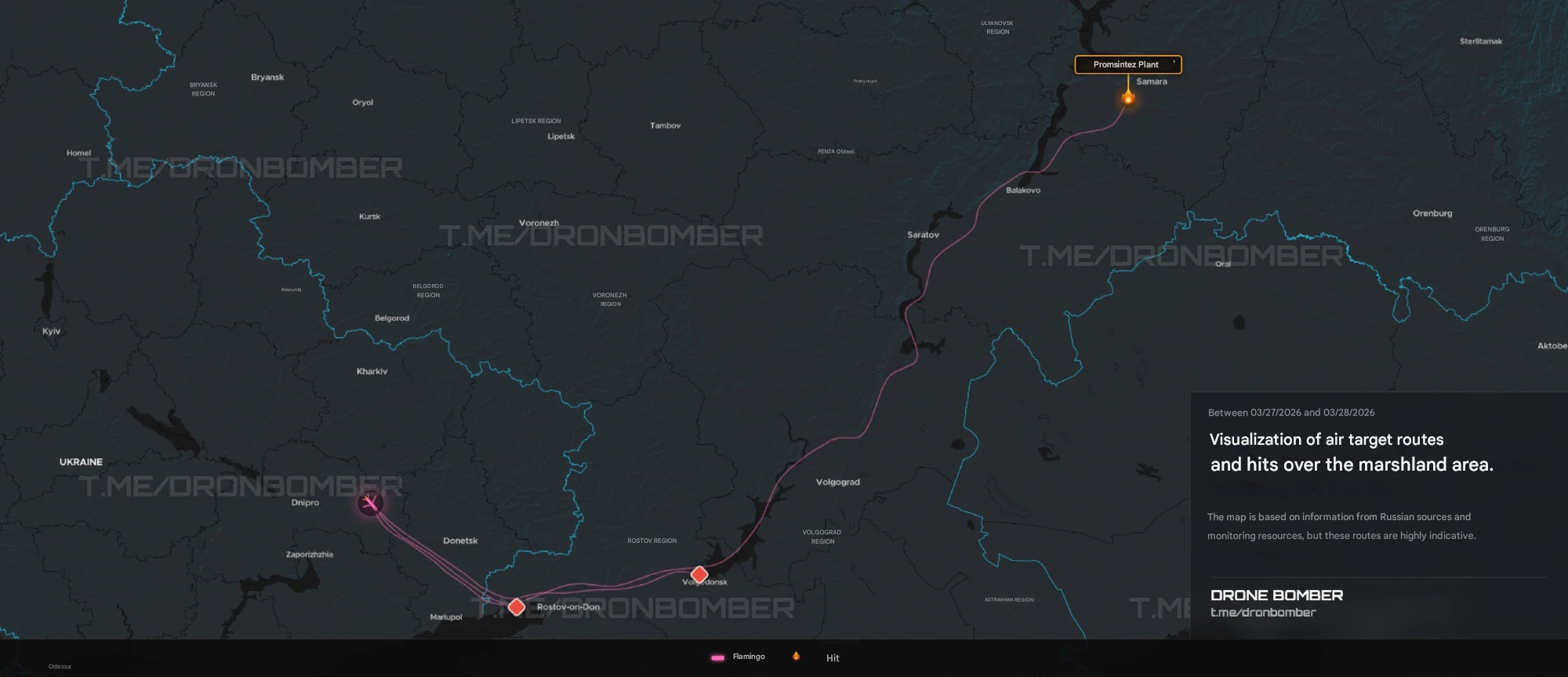Select the Donetsk city label
The width and height of the screenshot is (1568, 677).
(460, 541)
